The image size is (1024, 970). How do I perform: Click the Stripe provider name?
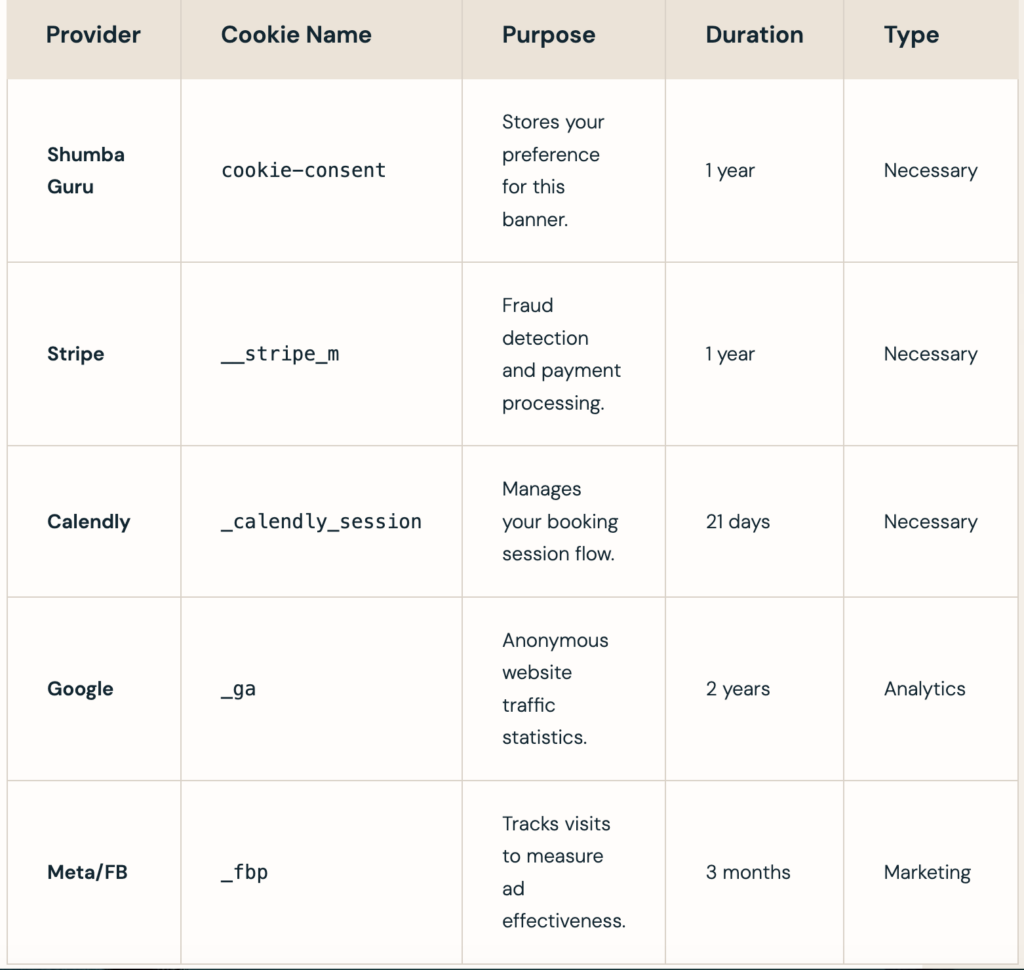coord(76,354)
